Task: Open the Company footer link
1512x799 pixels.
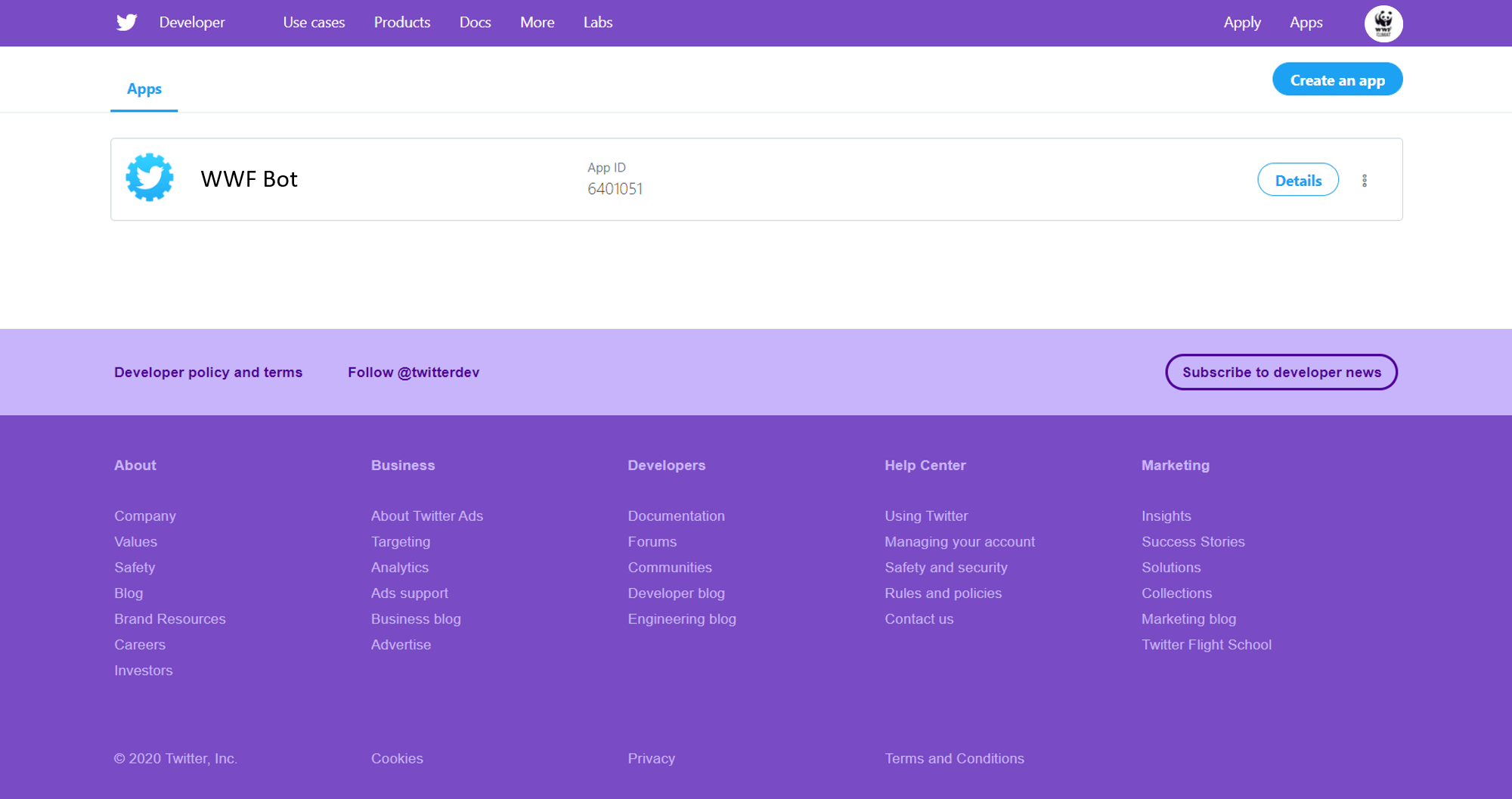Action: pyautogui.click(x=145, y=516)
